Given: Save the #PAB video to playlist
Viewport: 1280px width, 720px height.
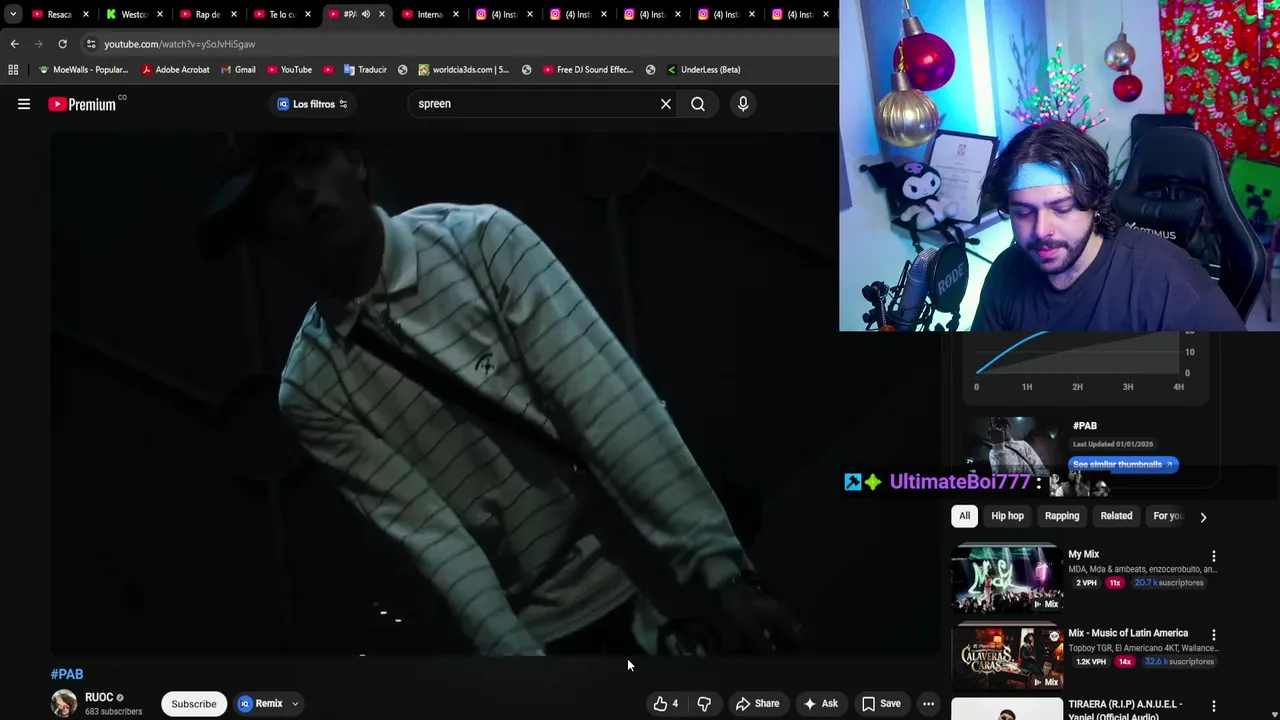Looking at the screenshot, I should pyautogui.click(x=881, y=703).
